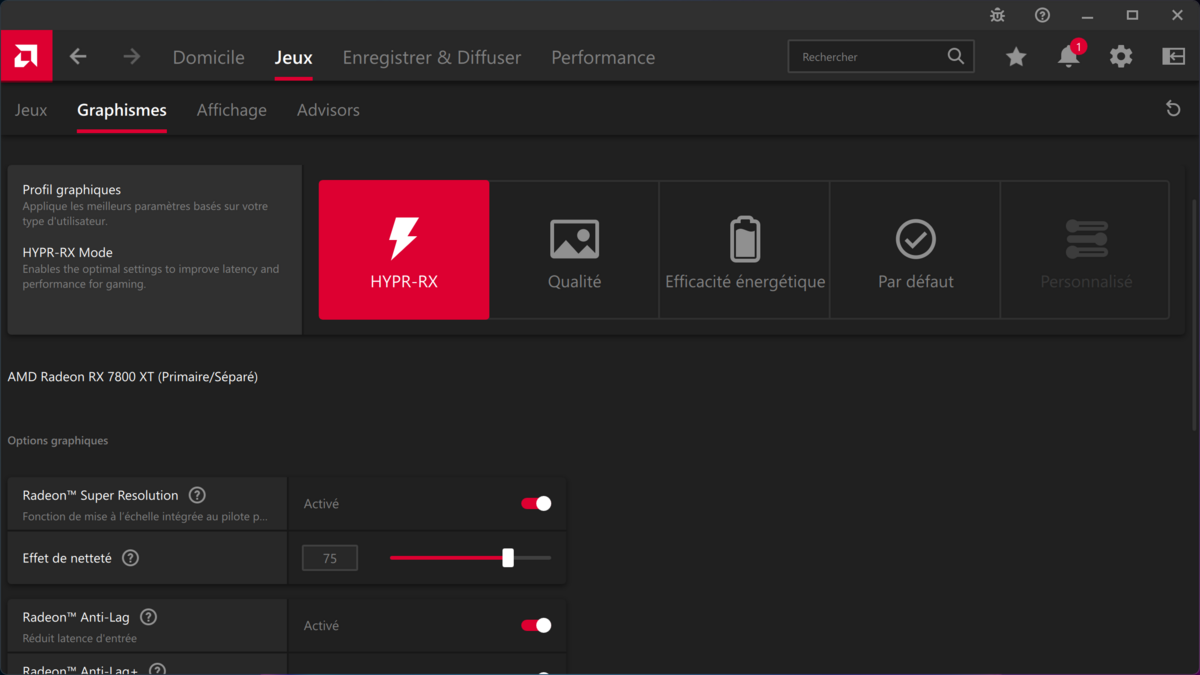Disable Radeon Anti-Lag toggle

point(536,626)
